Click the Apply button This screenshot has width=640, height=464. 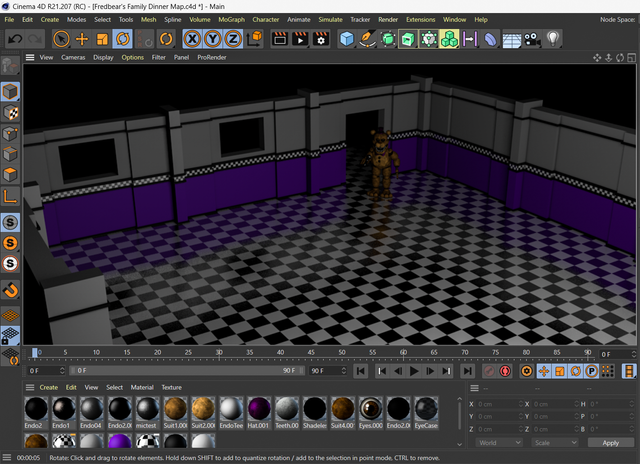pyautogui.click(x=609, y=442)
